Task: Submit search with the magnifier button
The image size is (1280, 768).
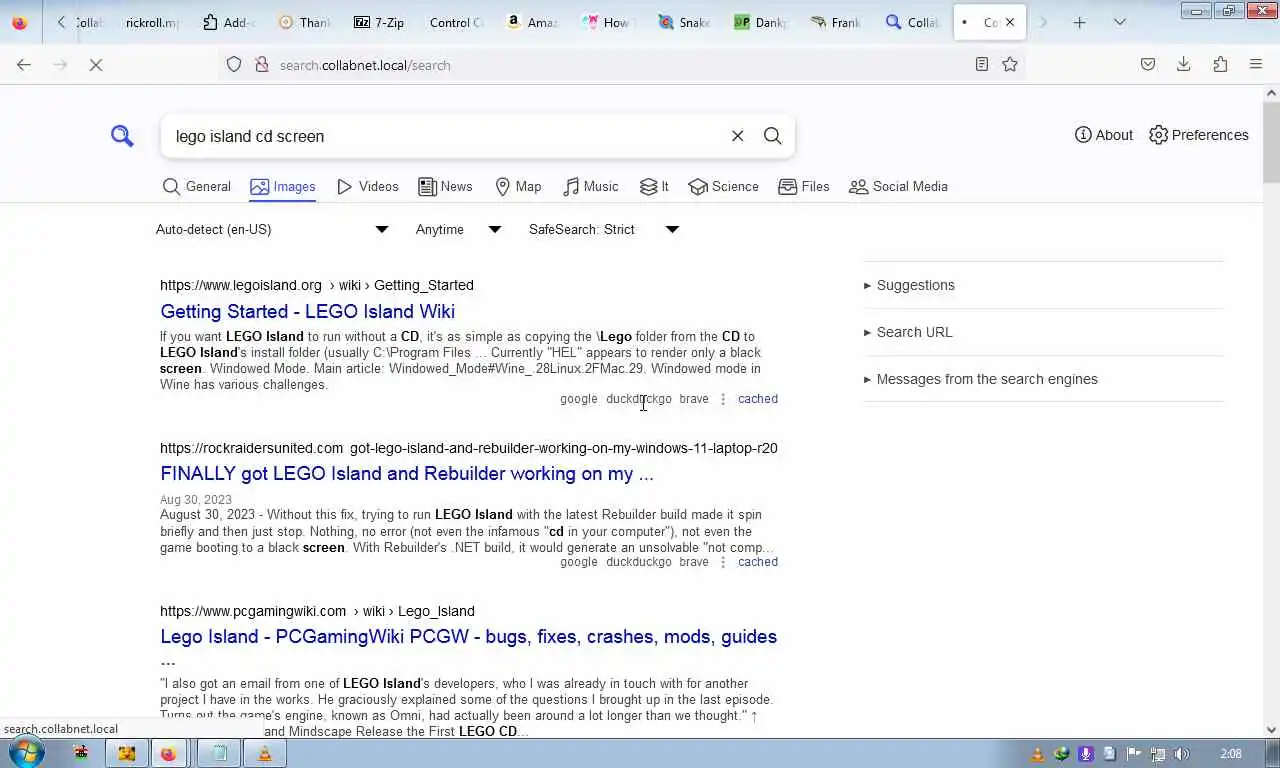Action: click(772, 136)
